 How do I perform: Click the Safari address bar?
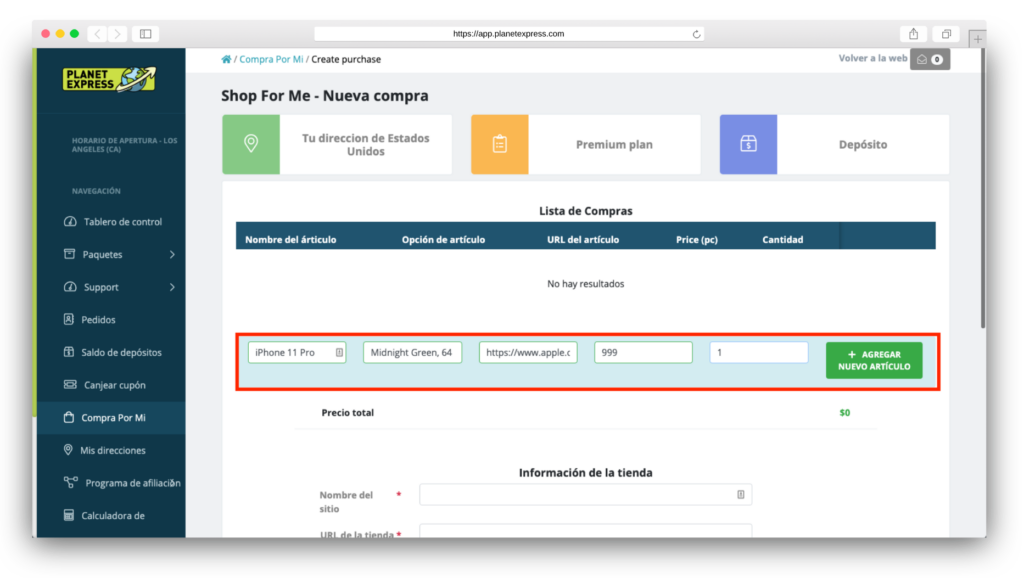509,34
